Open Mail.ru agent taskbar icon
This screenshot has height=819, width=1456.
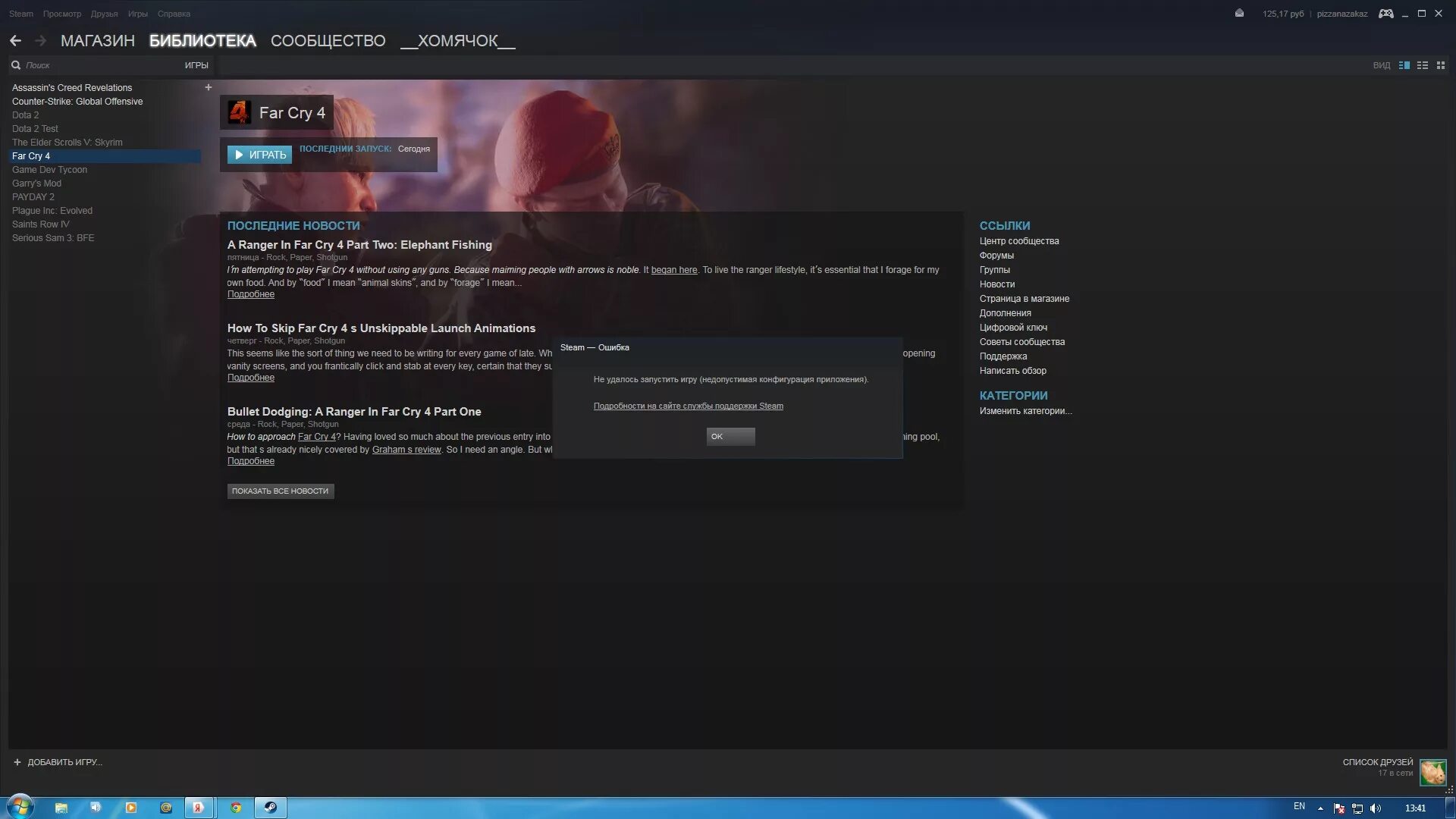point(166,808)
